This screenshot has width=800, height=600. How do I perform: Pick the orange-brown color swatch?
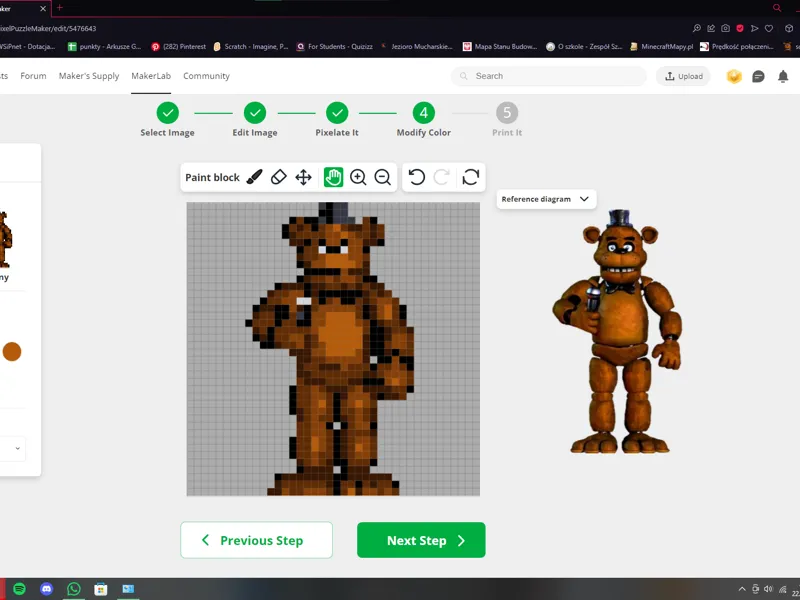12,352
